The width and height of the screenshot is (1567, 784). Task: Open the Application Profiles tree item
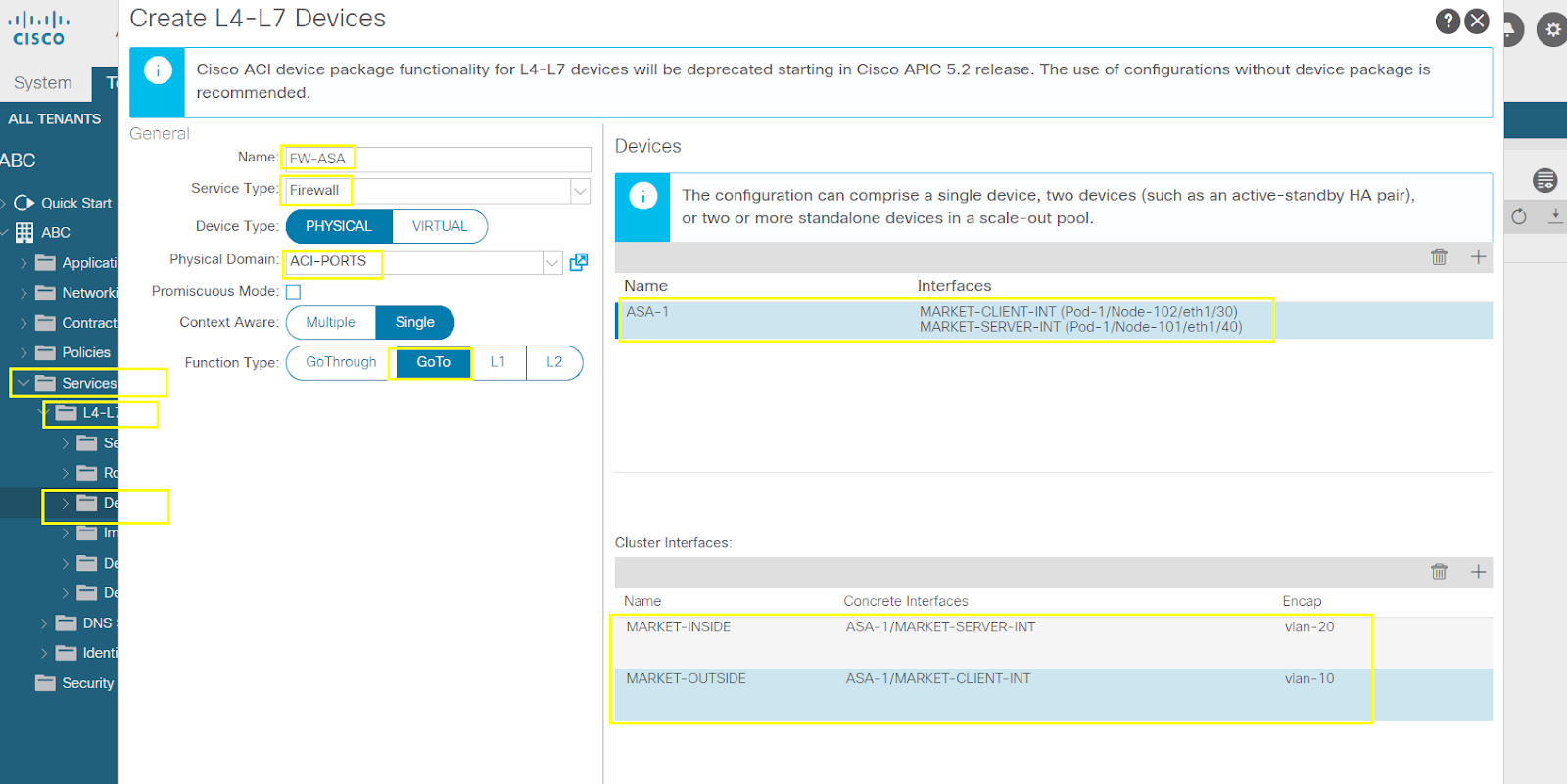pyautogui.click(x=89, y=262)
